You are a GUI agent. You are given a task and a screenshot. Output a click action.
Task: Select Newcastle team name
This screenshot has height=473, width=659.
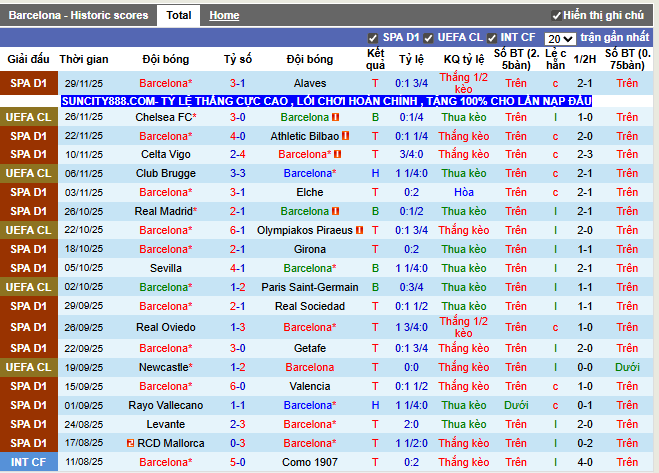click(166, 367)
